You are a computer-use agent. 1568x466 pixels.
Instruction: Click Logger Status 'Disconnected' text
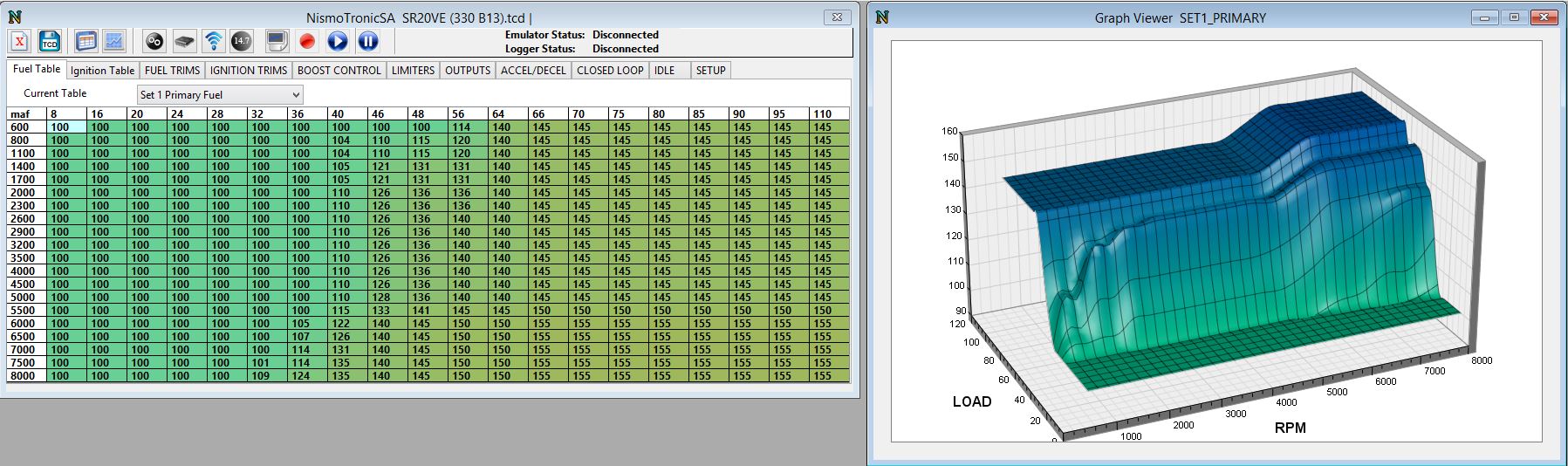tap(625, 49)
